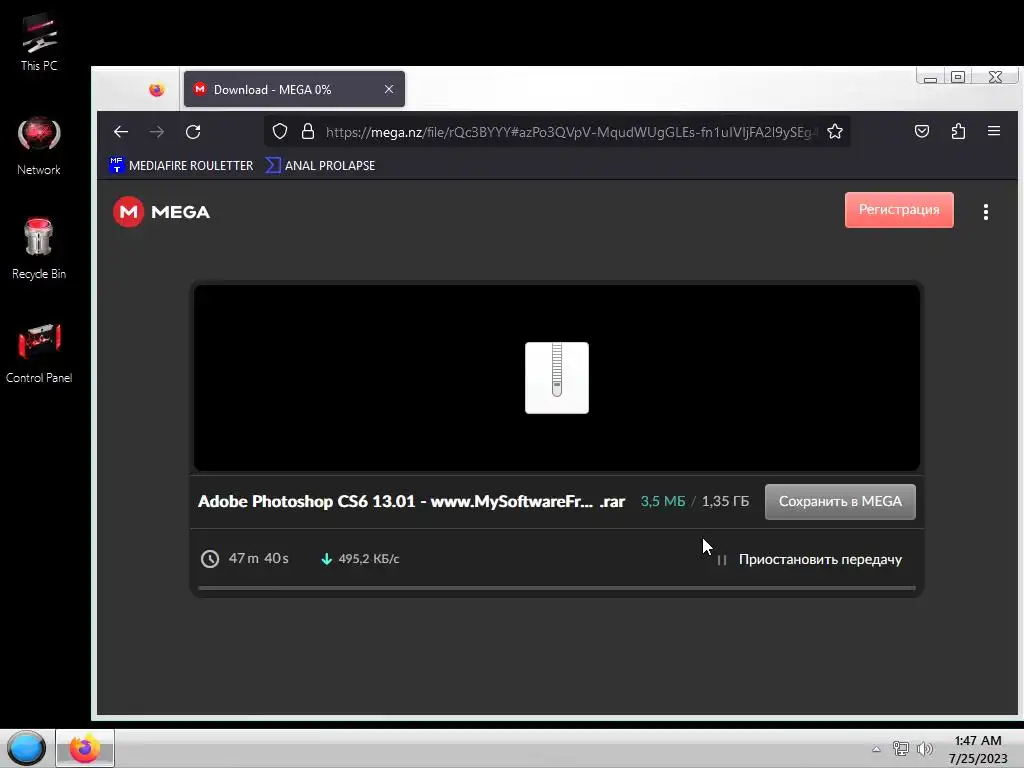Click the 1,35 ГБ total size
1024x768 pixels.
[726, 501]
